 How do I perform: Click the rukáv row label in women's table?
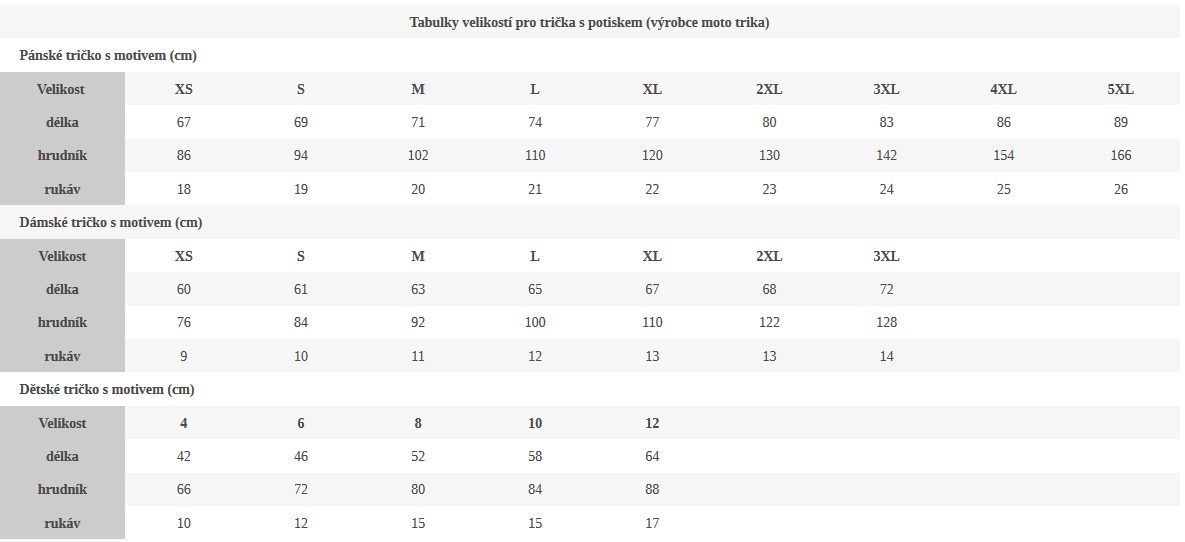62,356
